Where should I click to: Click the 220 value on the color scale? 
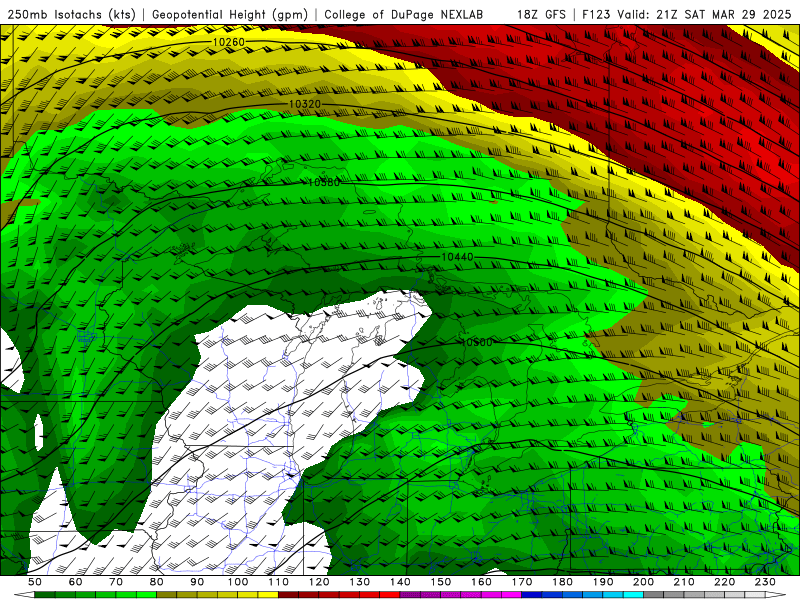(724, 582)
